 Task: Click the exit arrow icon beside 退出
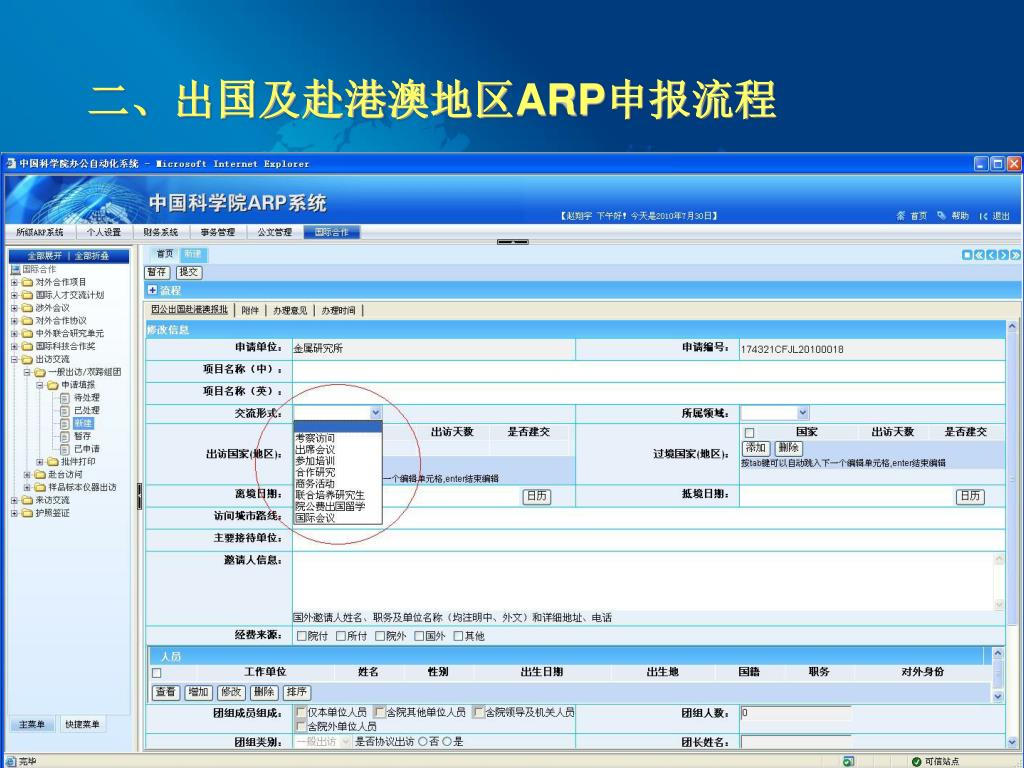(983, 216)
